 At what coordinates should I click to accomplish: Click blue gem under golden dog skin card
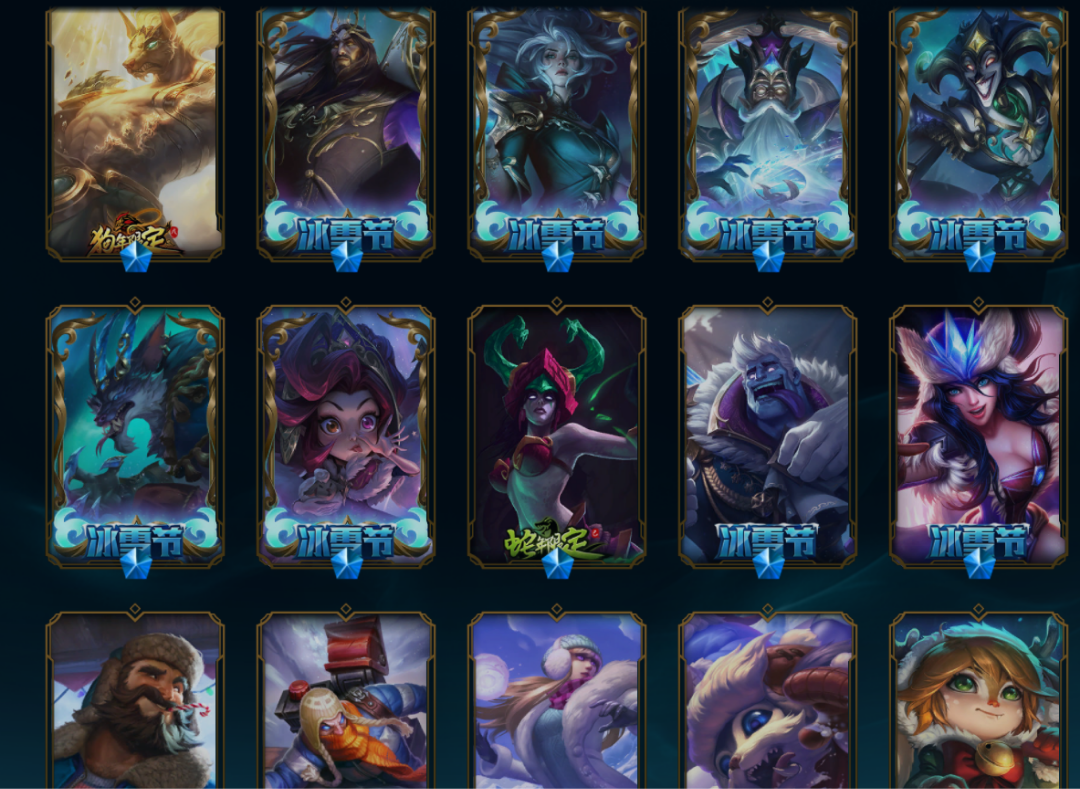136,258
